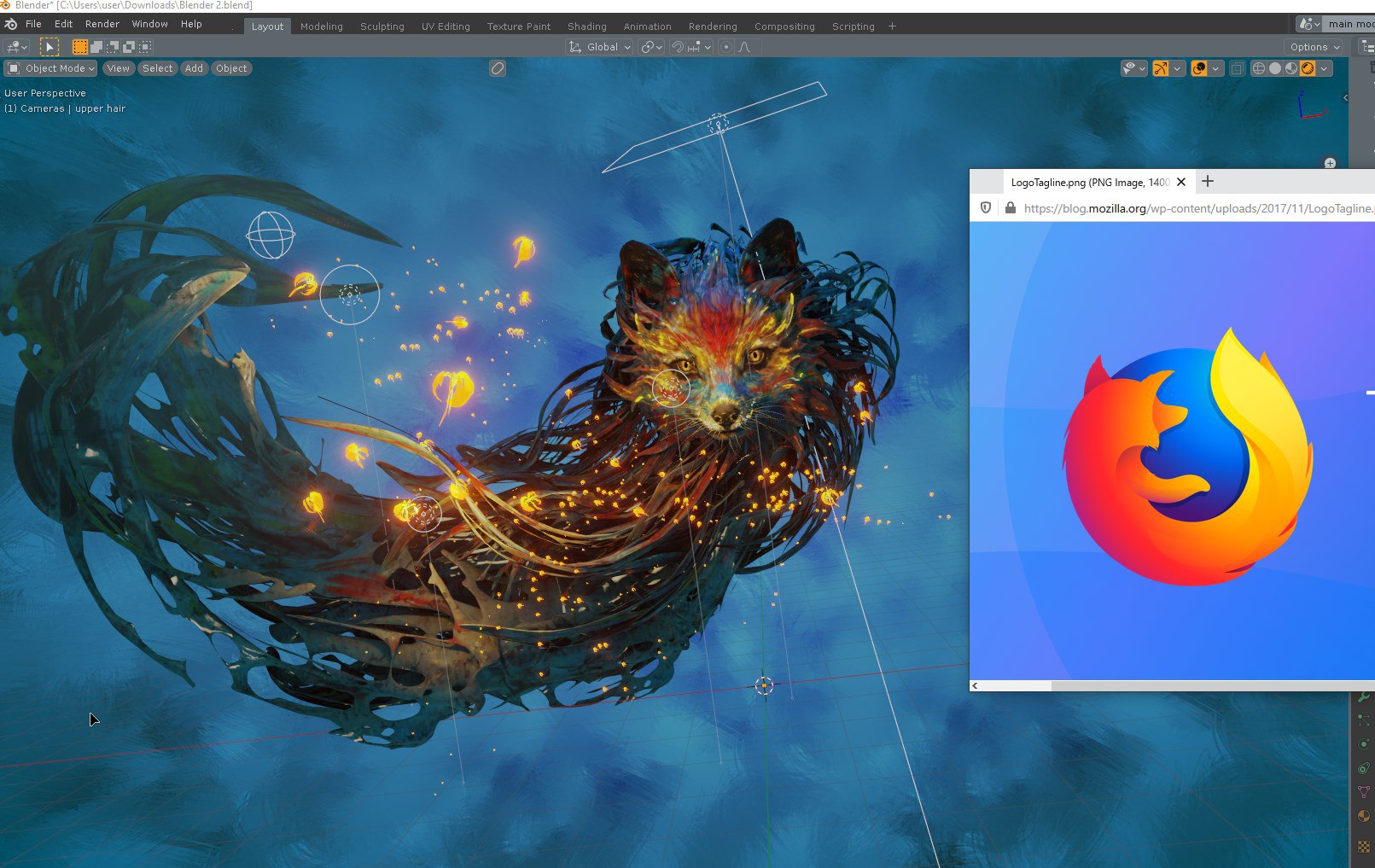Open the gizmo options dropdown arrow
The image size is (1375, 868).
point(1177,68)
